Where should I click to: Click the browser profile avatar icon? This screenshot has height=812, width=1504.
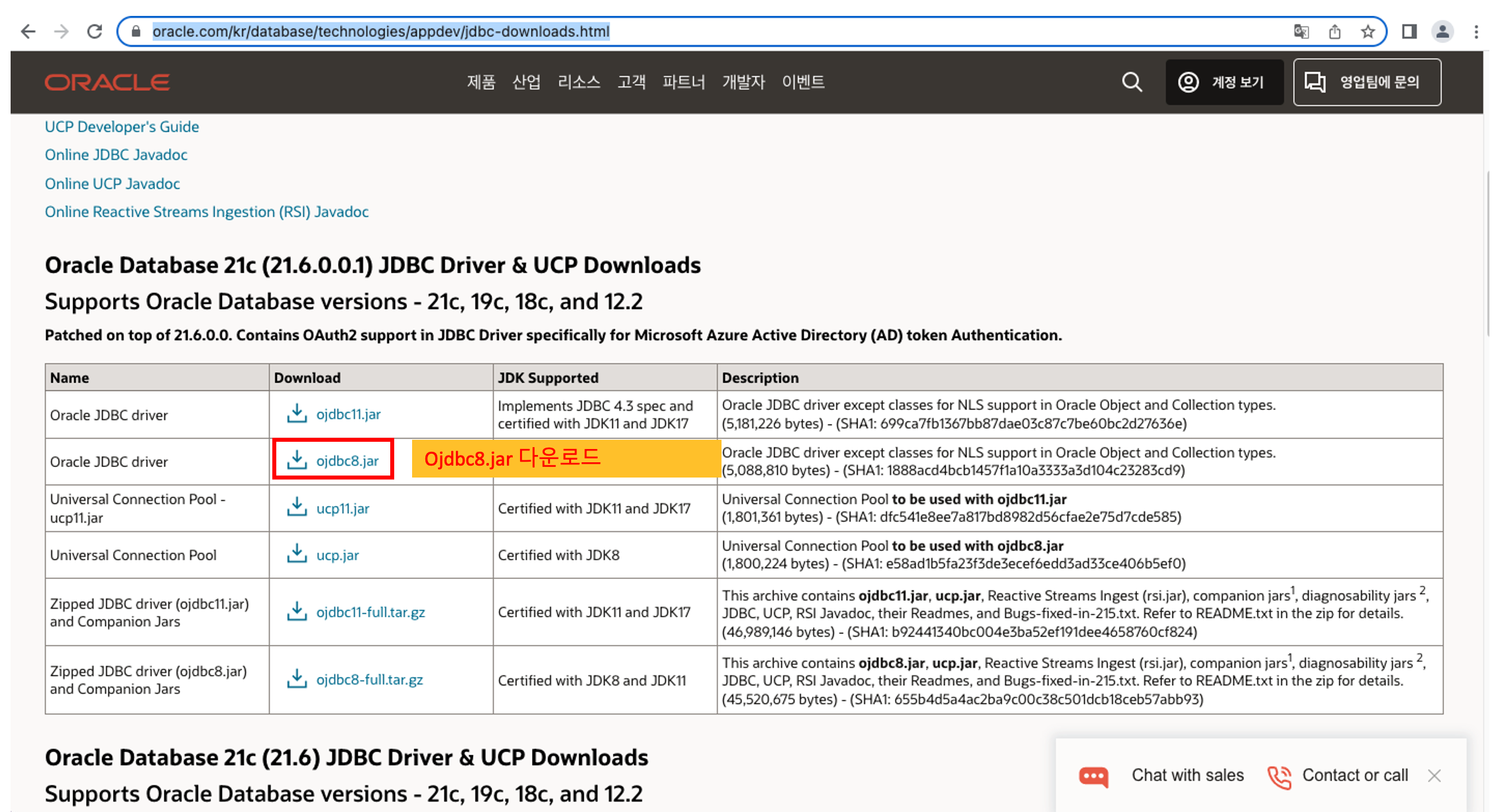[x=1442, y=31]
